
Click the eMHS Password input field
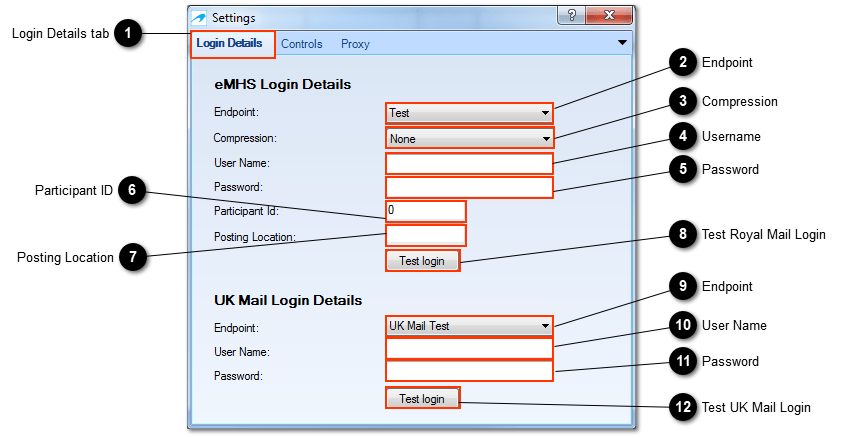click(x=469, y=188)
